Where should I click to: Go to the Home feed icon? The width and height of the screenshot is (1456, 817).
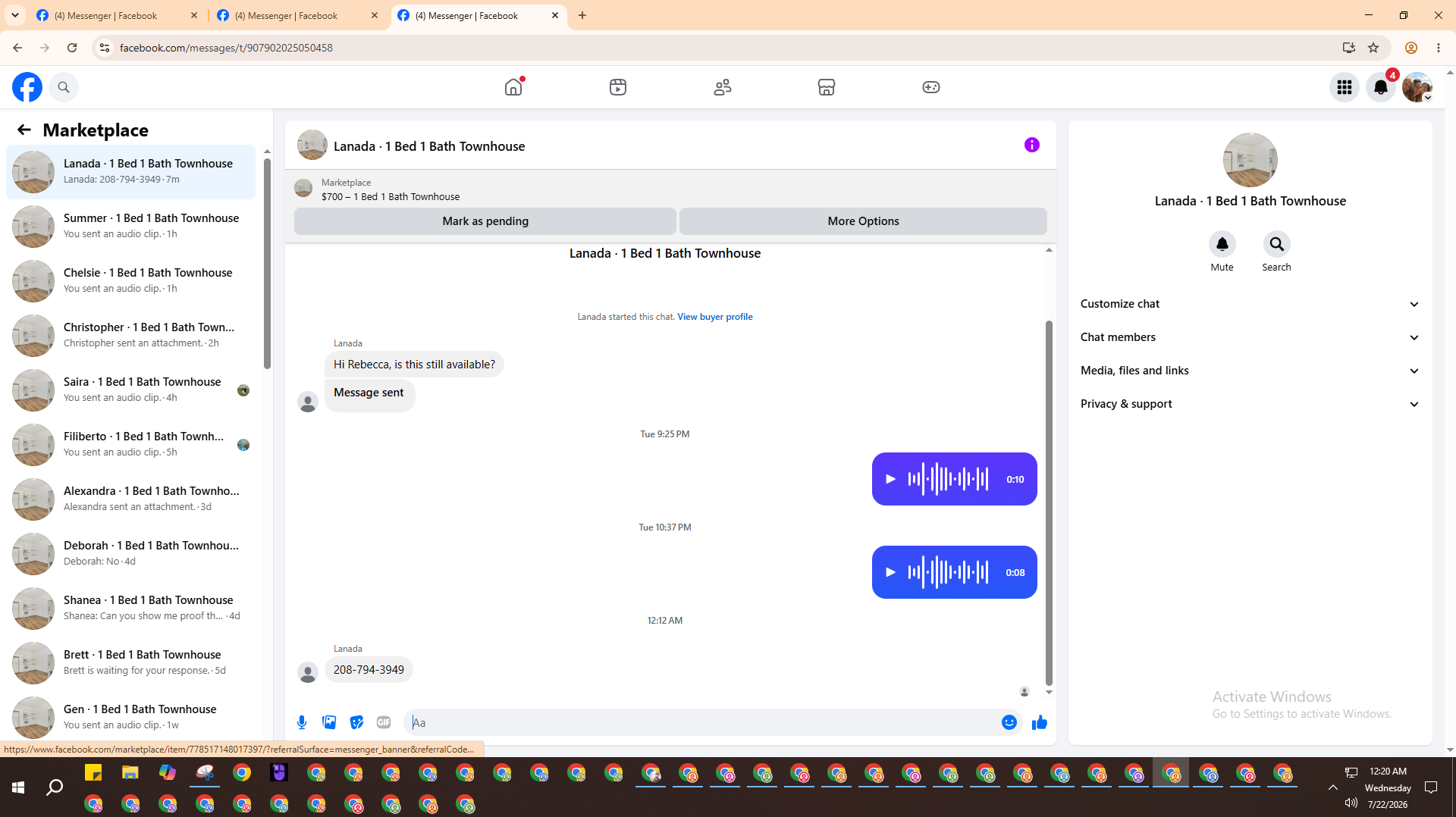coord(513,87)
